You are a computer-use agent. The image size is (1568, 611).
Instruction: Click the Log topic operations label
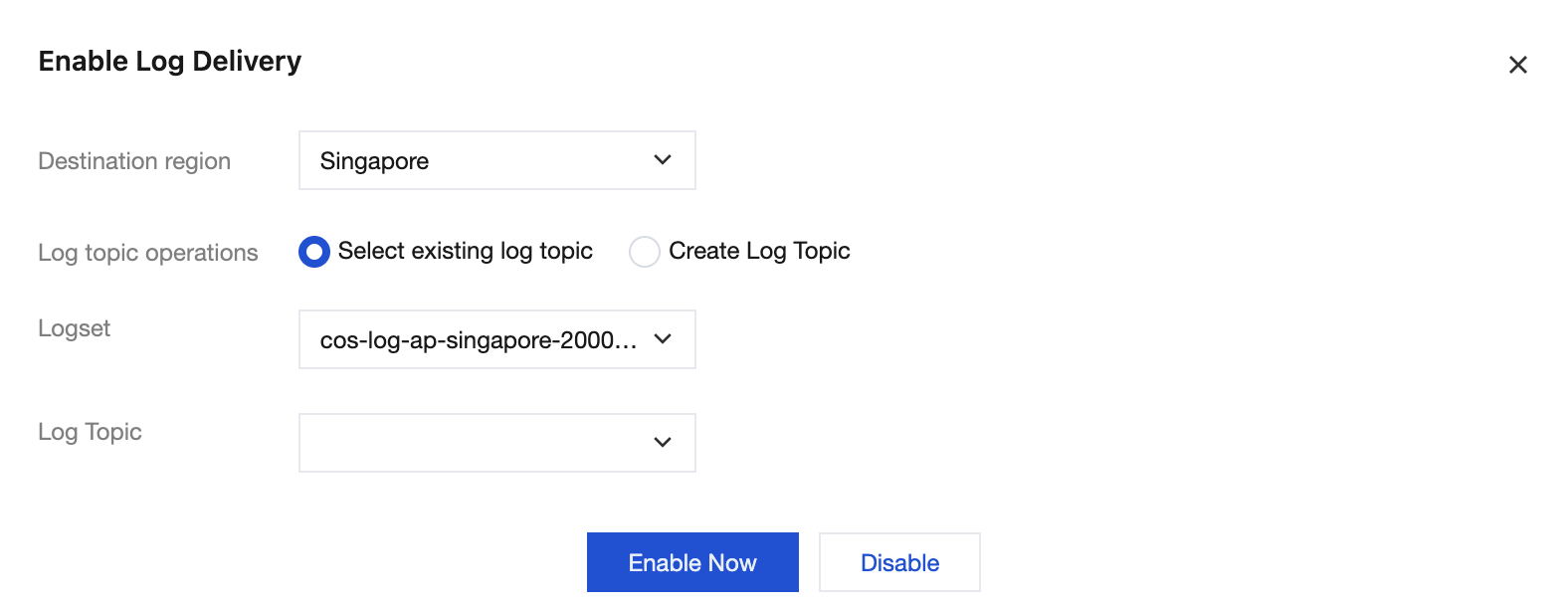(x=148, y=253)
